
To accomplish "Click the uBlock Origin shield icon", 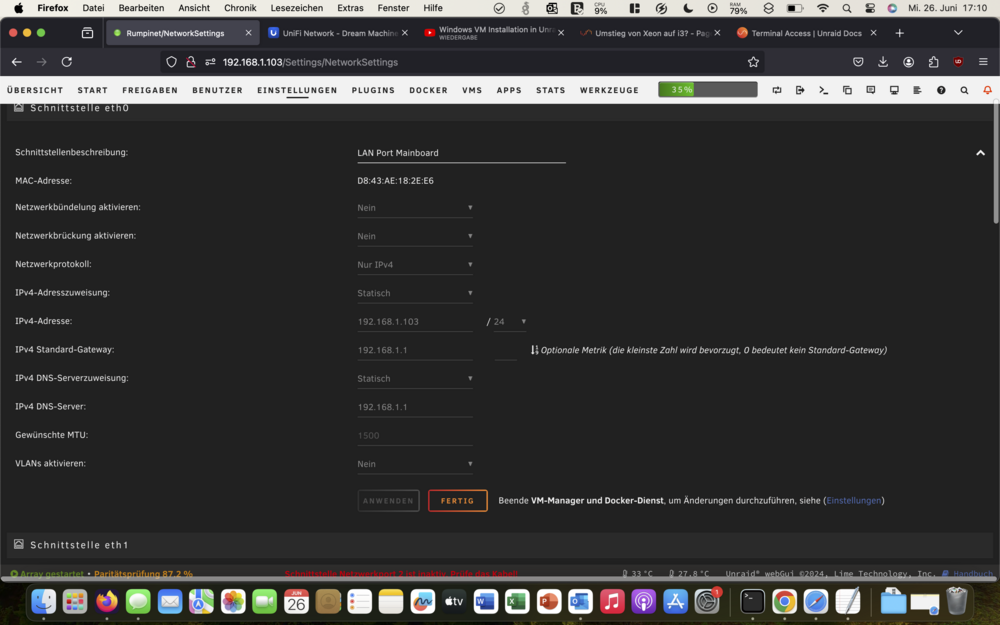I will point(958,62).
